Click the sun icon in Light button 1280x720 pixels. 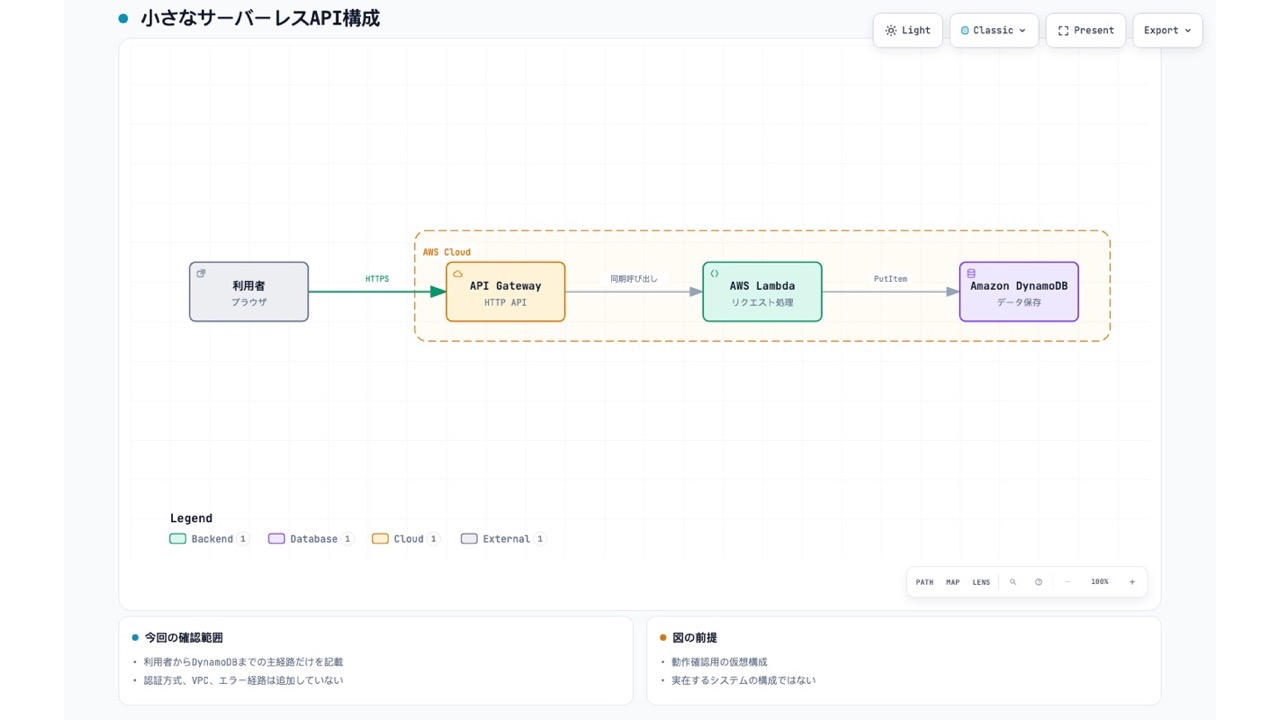(x=891, y=30)
